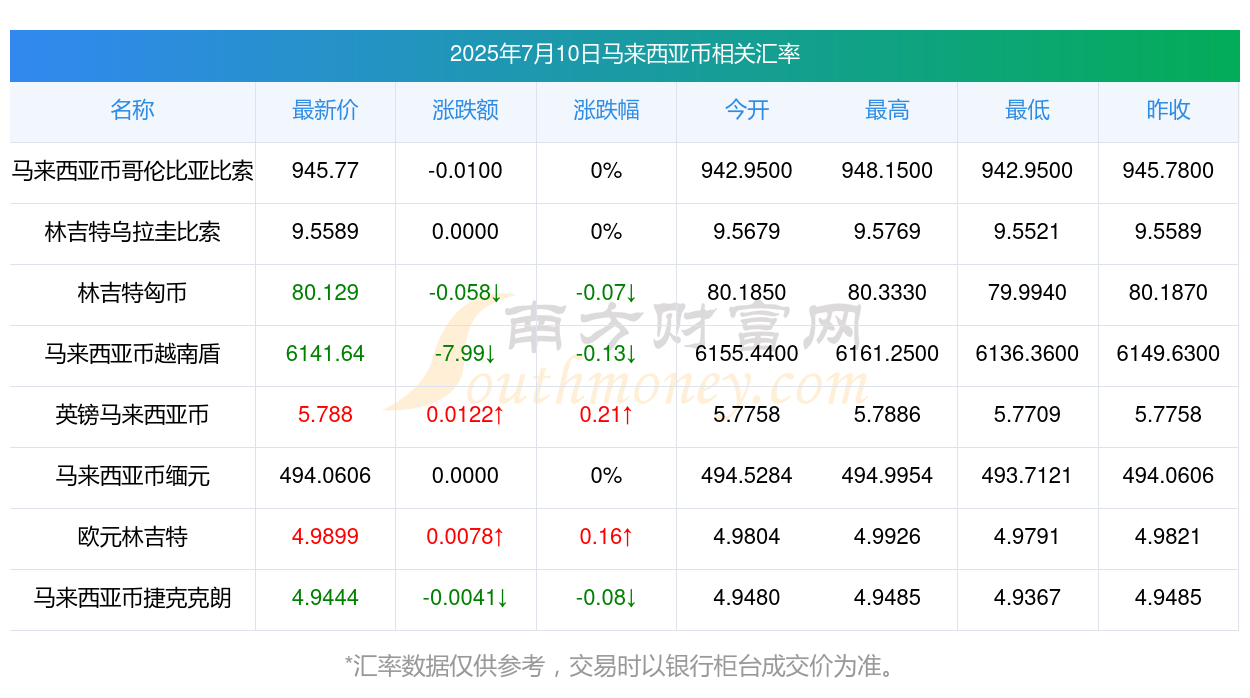
Task: Click change percent -0.07↓
Action: pos(606,293)
